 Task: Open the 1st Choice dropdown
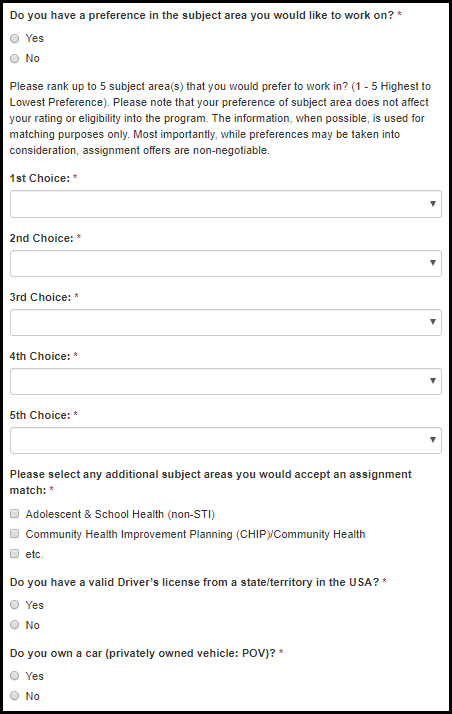pyautogui.click(x=226, y=204)
